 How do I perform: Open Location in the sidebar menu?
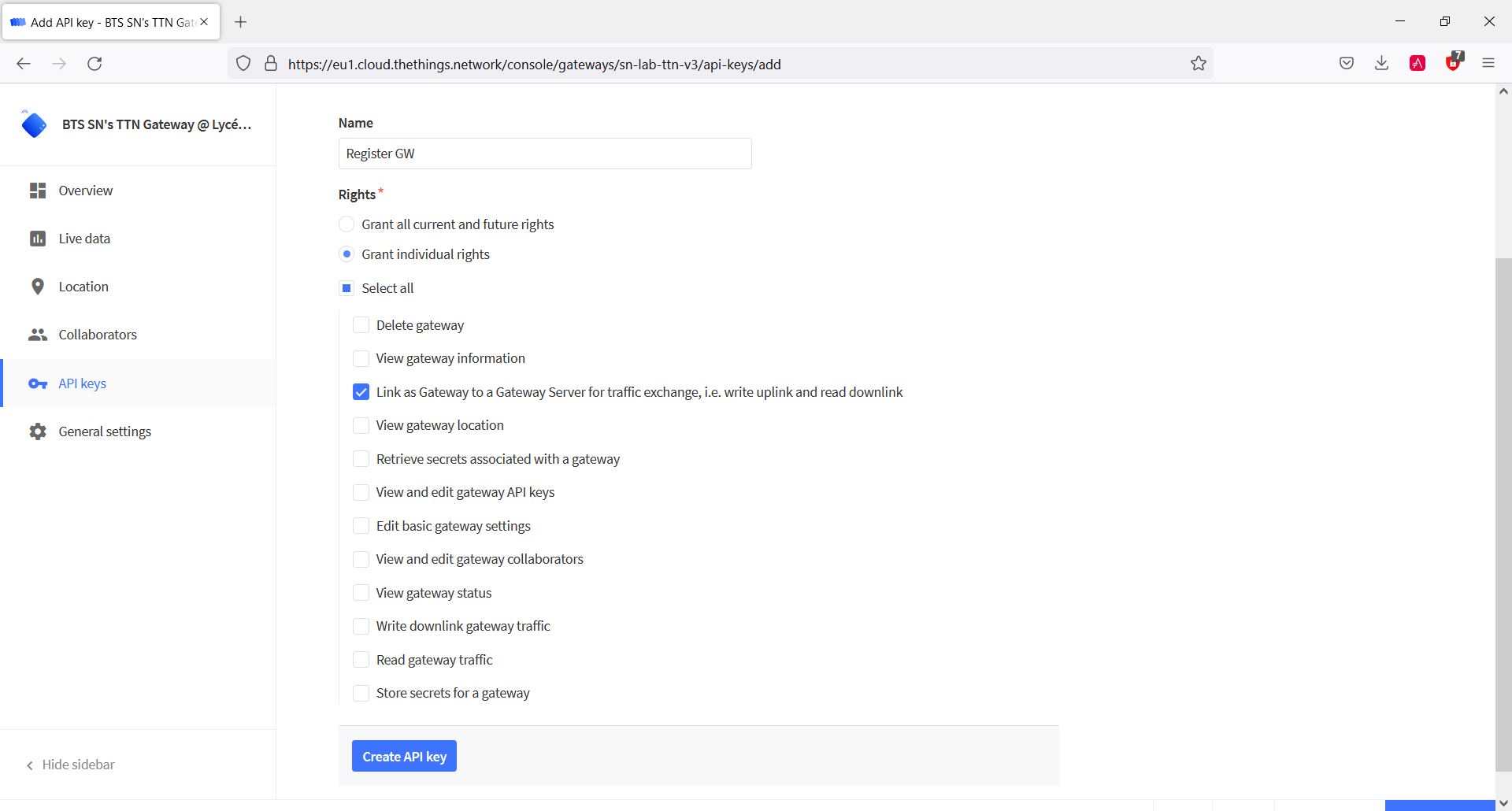click(139, 287)
